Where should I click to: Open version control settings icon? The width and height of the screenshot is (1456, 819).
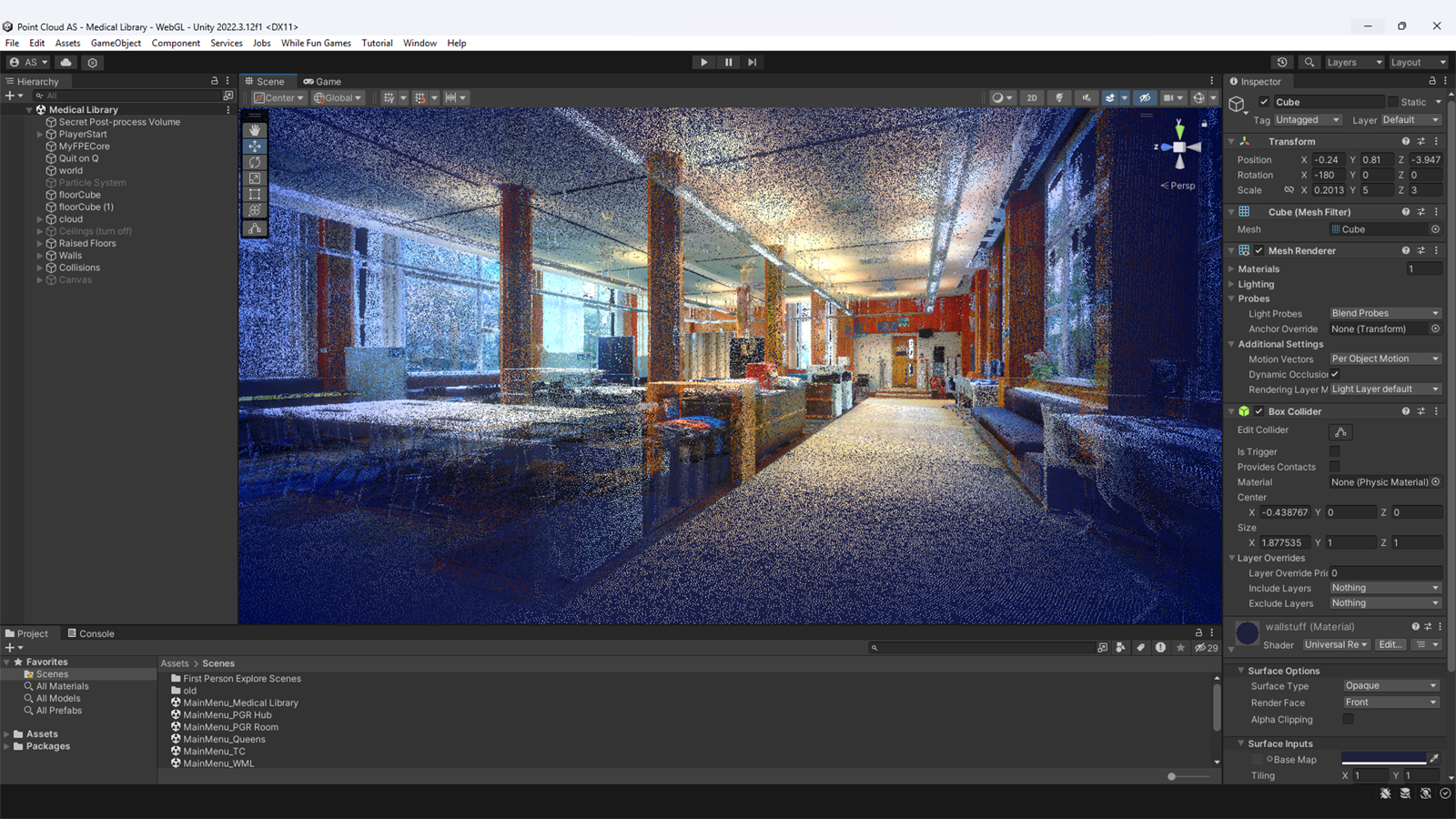pyautogui.click(x=92, y=62)
